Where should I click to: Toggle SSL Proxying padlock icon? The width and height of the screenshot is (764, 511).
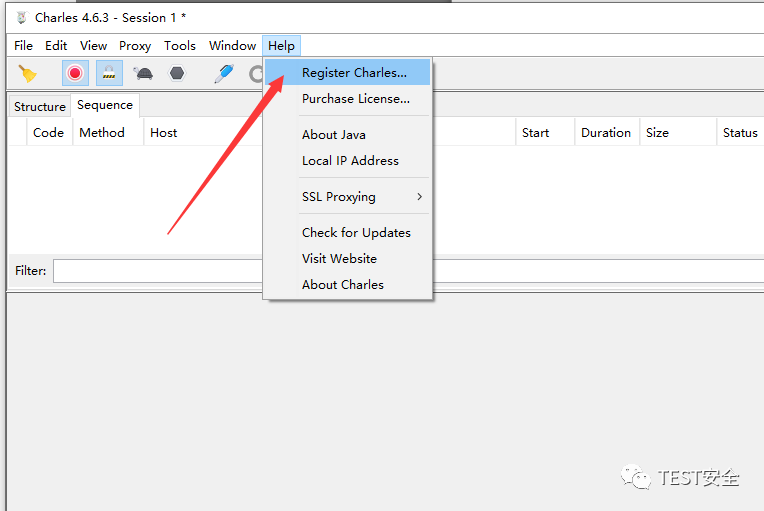pos(109,74)
